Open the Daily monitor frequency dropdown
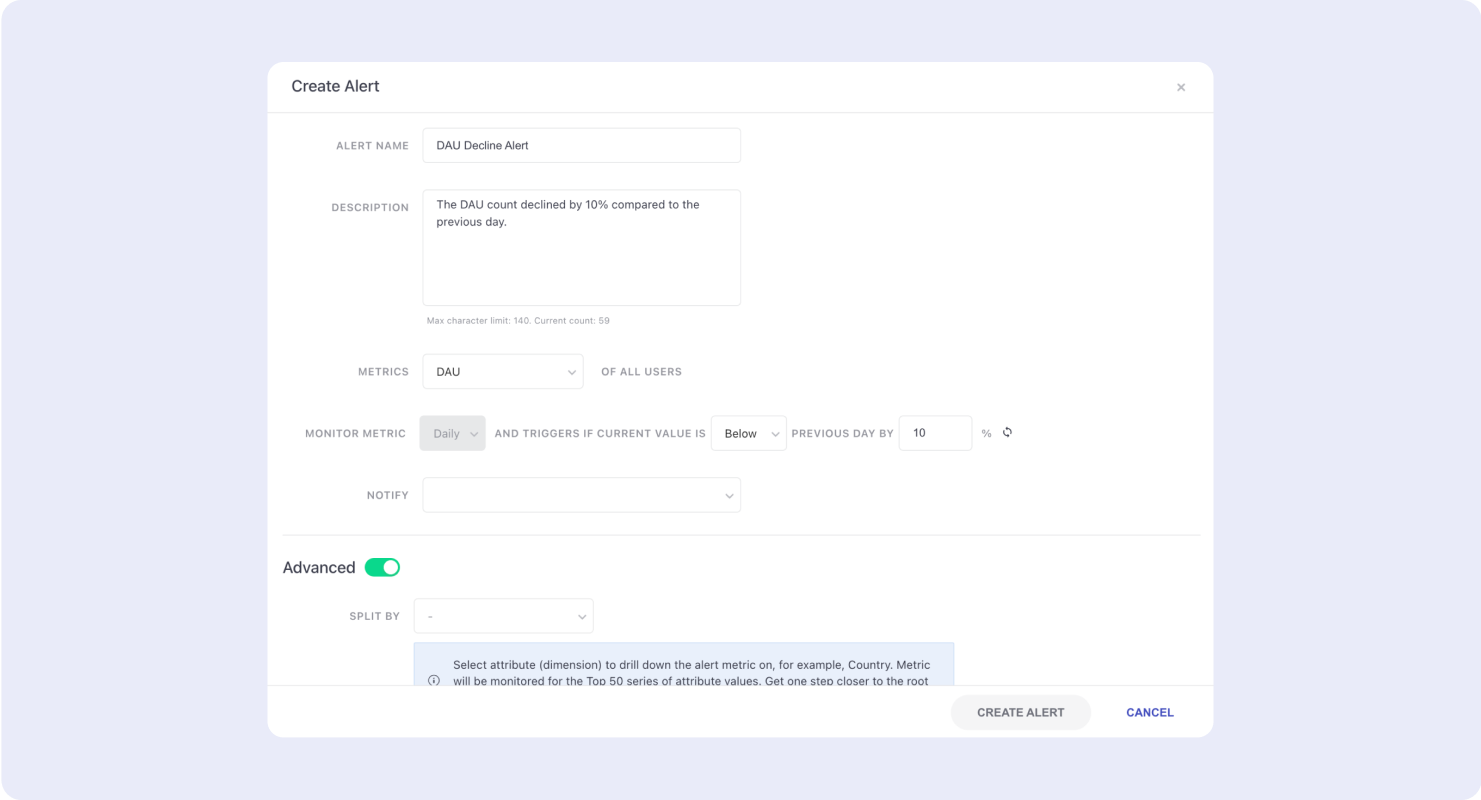Image resolution: width=1481 pixels, height=800 pixels. click(x=452, y=434)
